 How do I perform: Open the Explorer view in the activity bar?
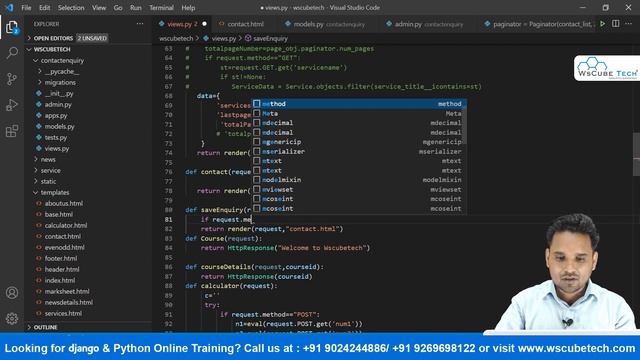[x=12, y=27]
